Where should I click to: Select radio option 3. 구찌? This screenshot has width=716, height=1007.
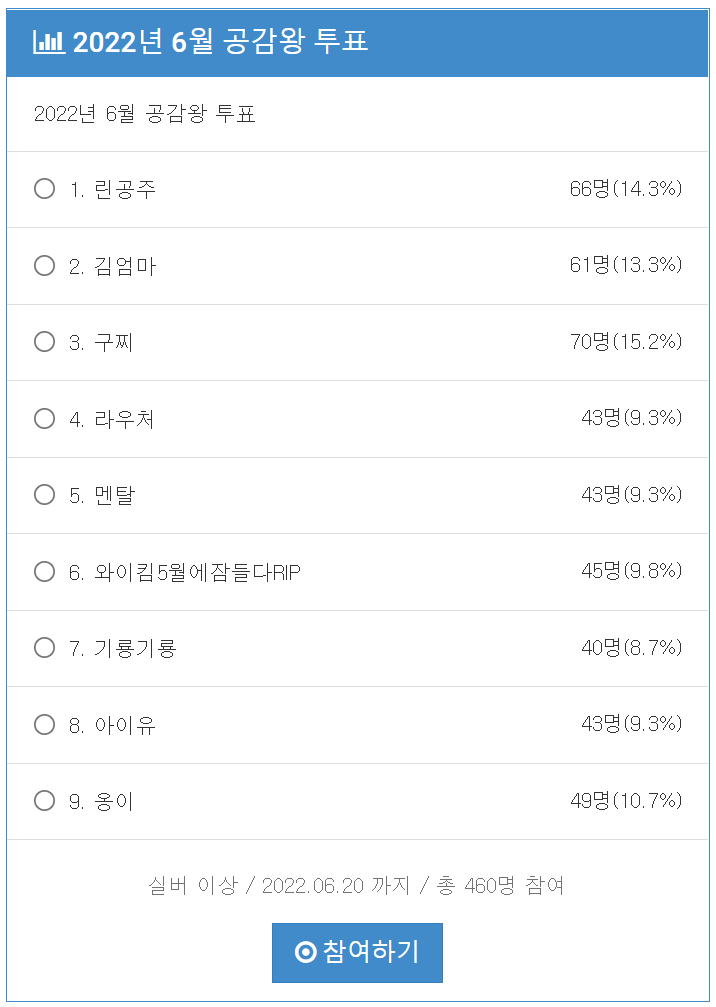click(x=44, y=342)
